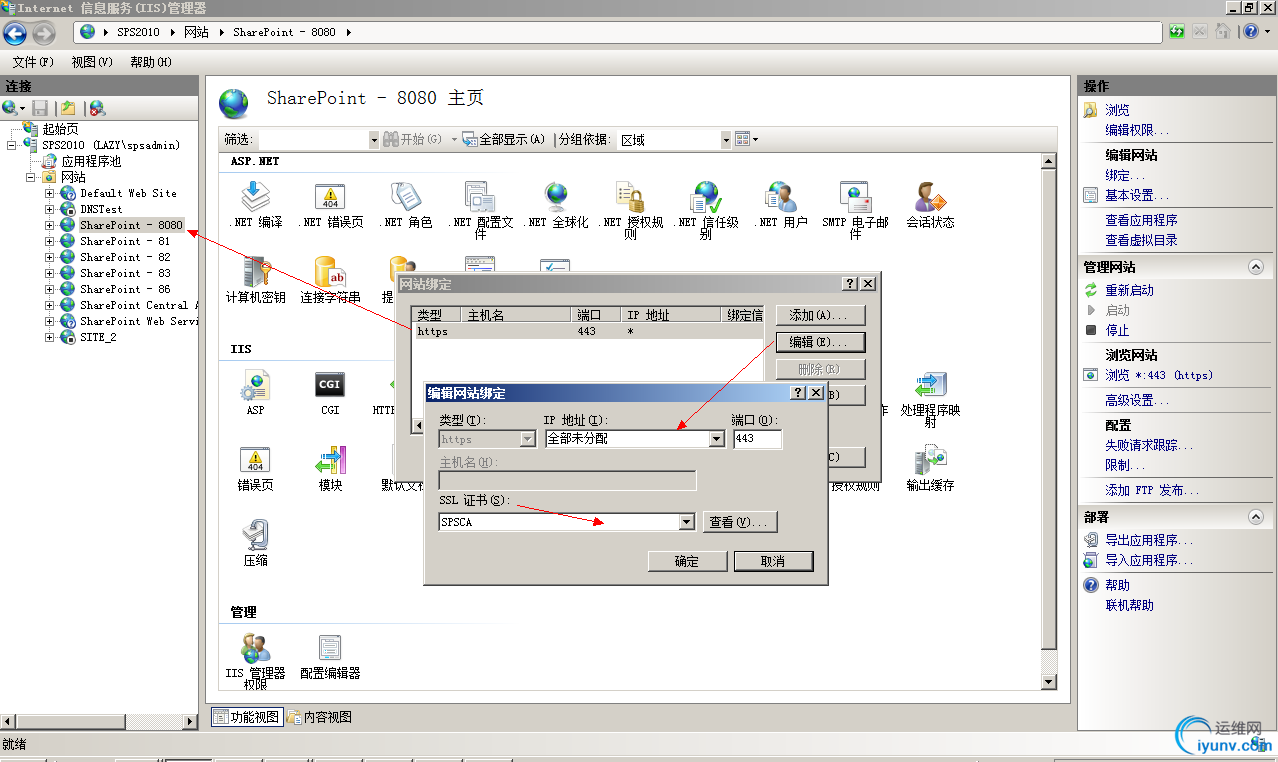The width and height of the screenshot is (1278, 762).
Task: Open the 帮助(H) menu
Action: (x=151, y=62)
